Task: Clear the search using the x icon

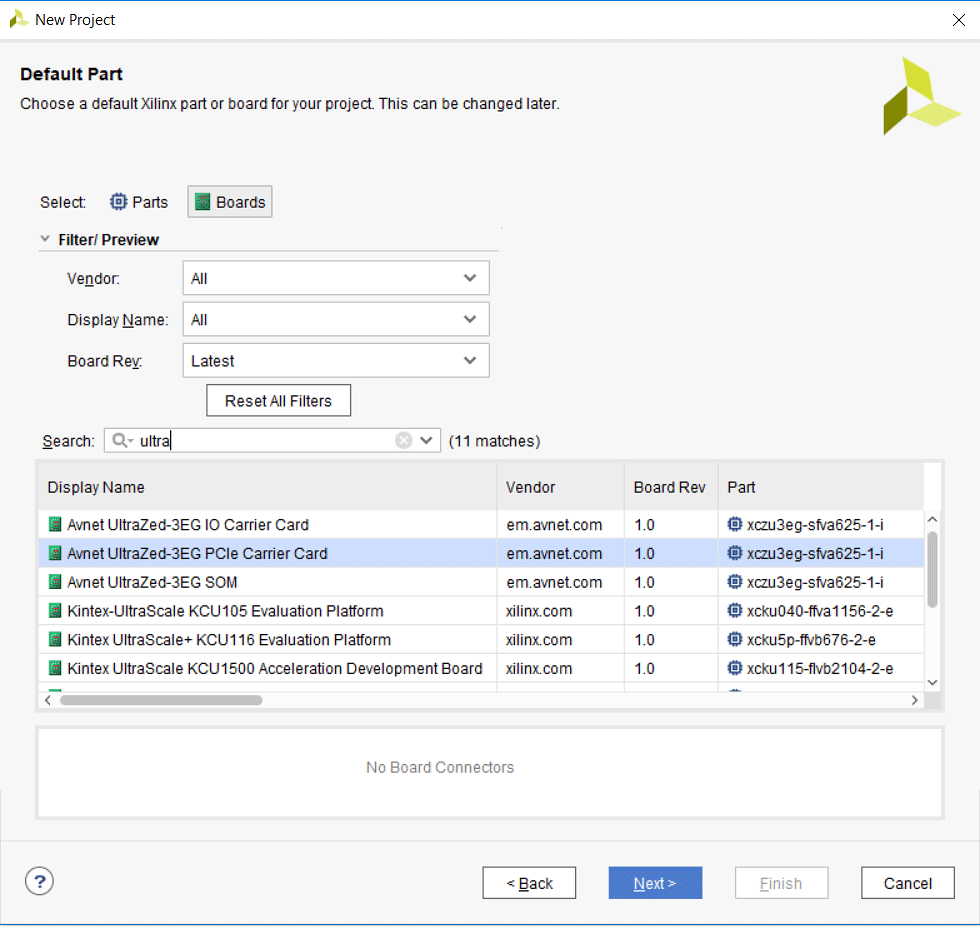Action: point(404,440)
